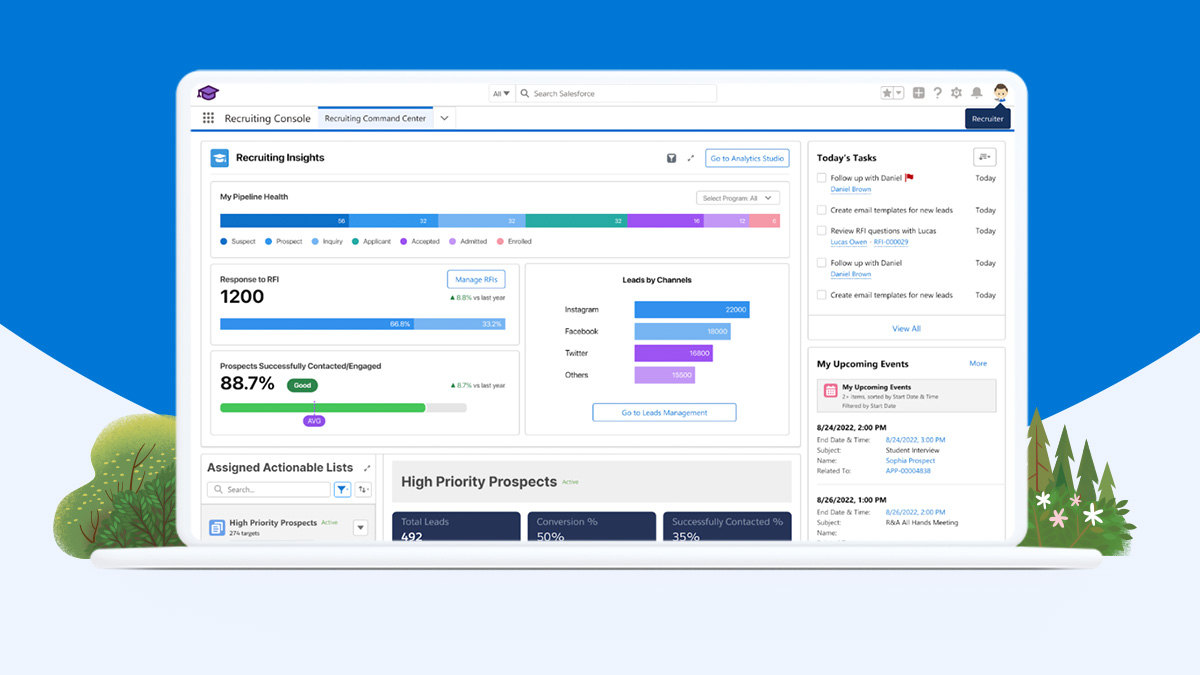The width and height of the screenshot is (1200, 675).
Task: Click Go to Analytics Studio
Action: point(745,158)
